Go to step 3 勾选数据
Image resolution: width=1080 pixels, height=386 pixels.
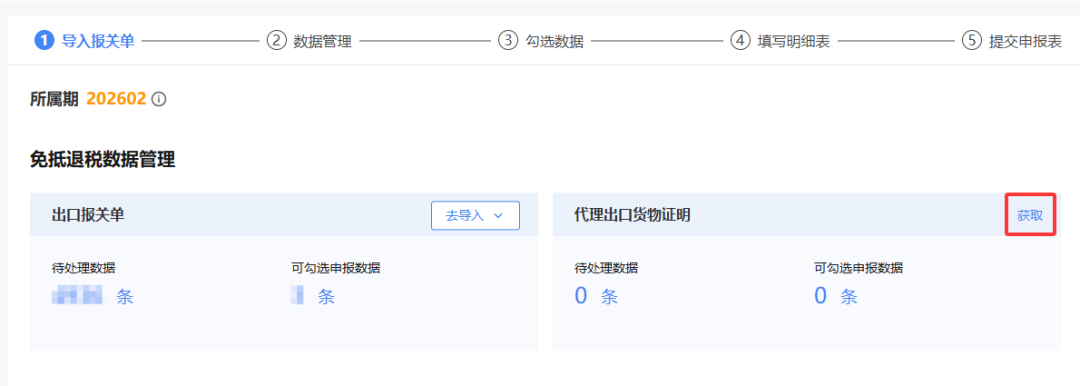point(541,41)
